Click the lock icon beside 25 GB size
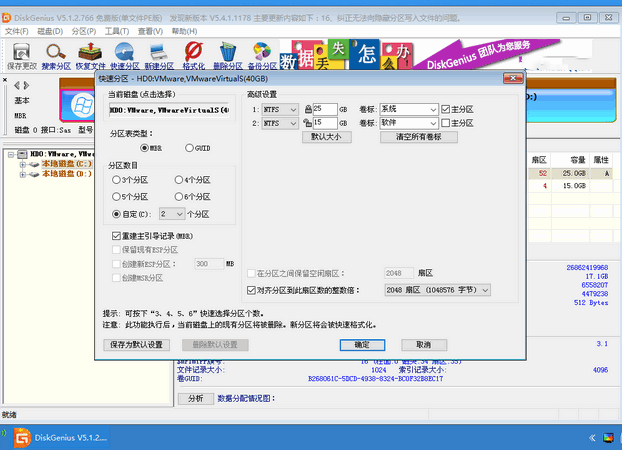Viewport: 622px width, 450px height. coord(308,109)
